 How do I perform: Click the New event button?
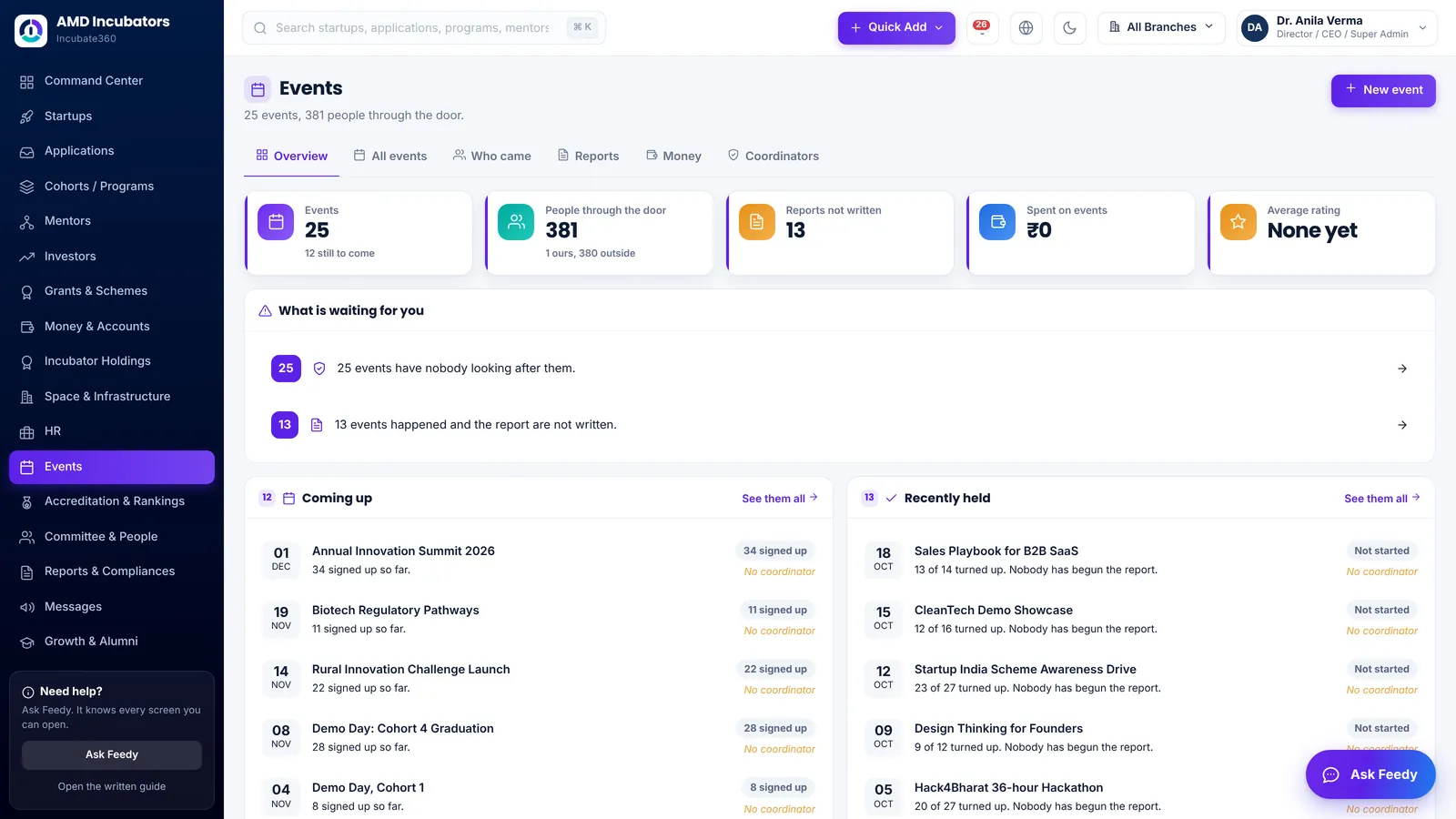click(x=1383, y=90)
